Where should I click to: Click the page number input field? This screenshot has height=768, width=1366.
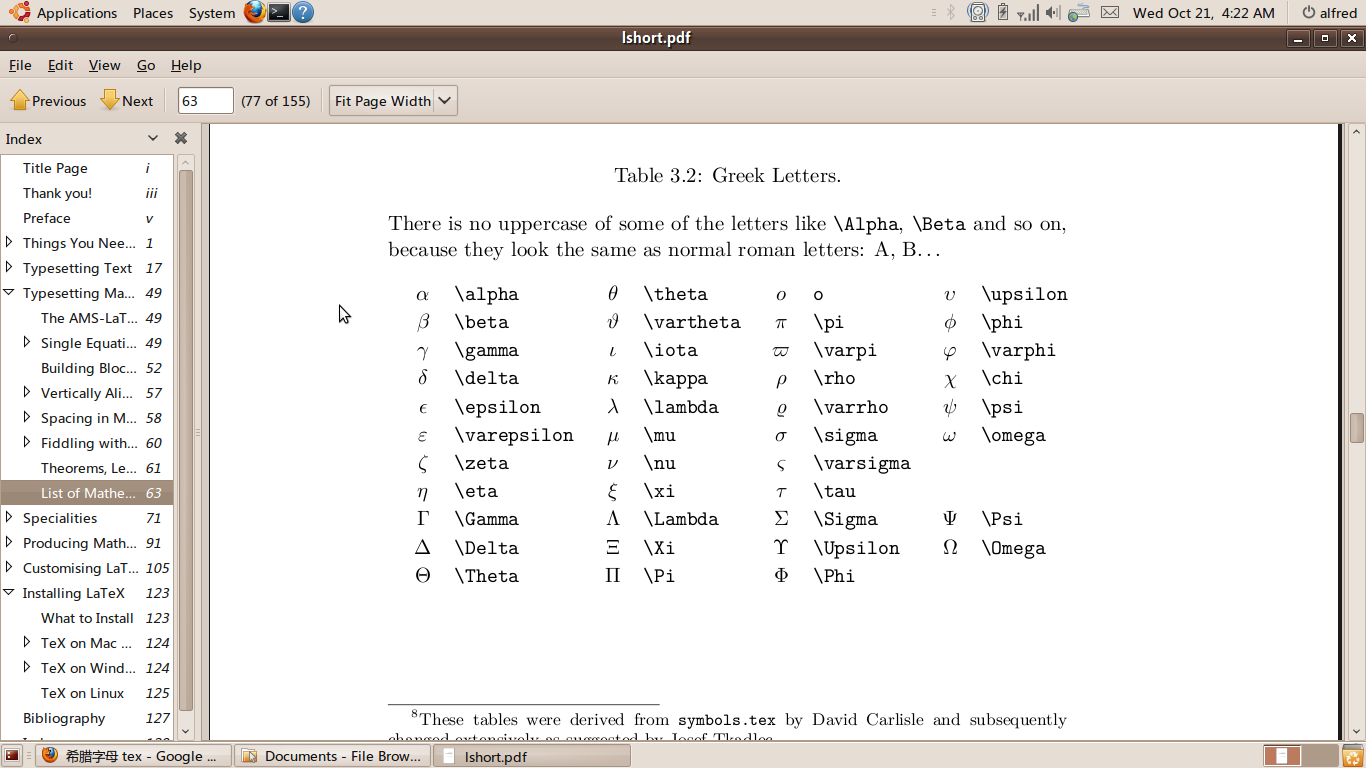[x=205, y=101]
